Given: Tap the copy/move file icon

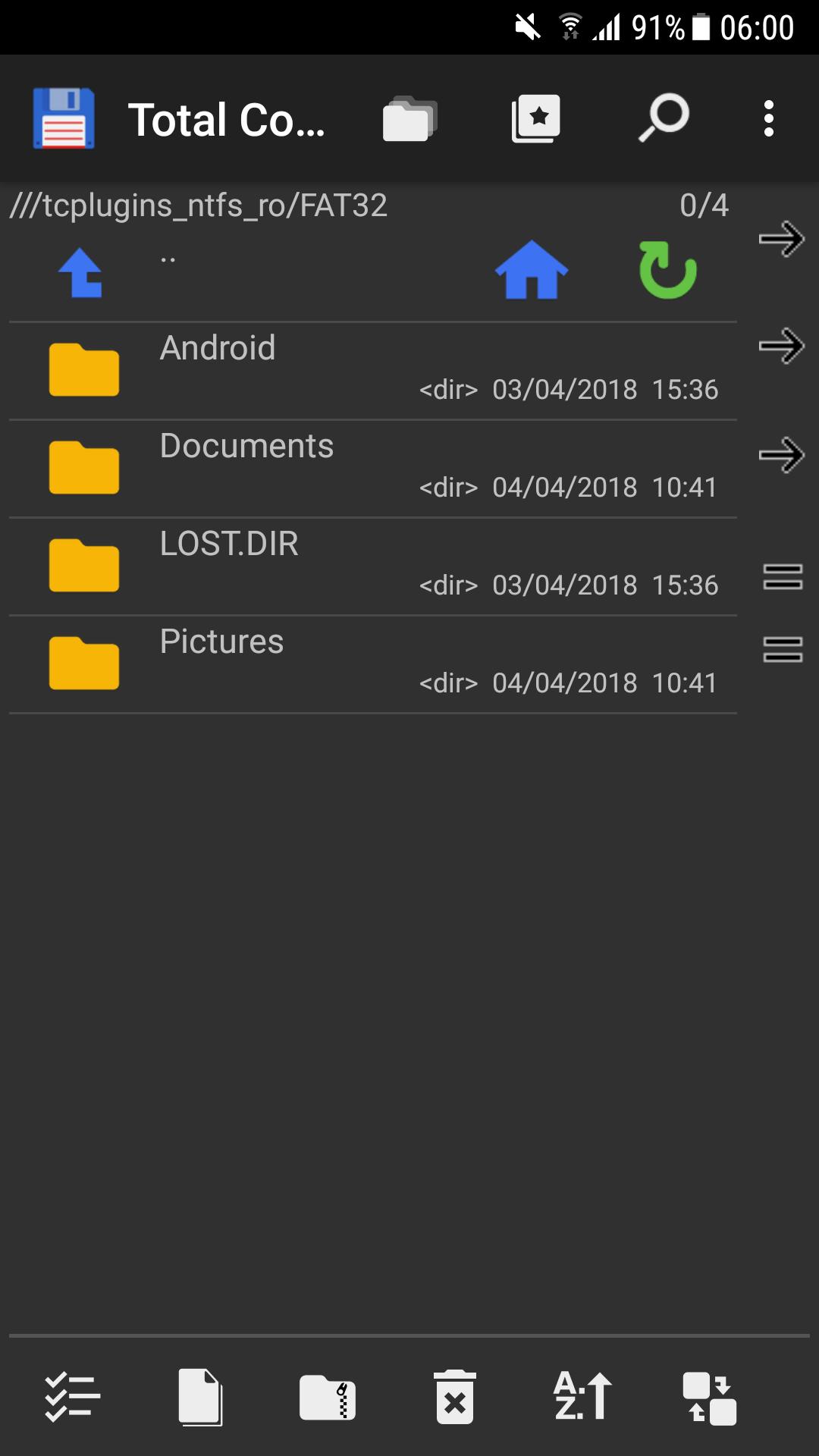Looking at the screenshot, I should (x=200, y=1397).
